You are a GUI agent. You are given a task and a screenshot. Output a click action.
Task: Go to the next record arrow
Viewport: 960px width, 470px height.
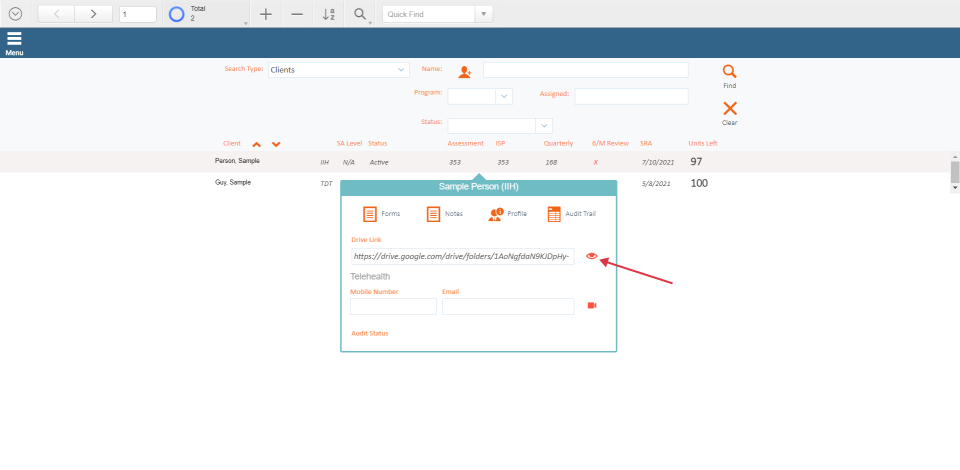coord(93,14)
